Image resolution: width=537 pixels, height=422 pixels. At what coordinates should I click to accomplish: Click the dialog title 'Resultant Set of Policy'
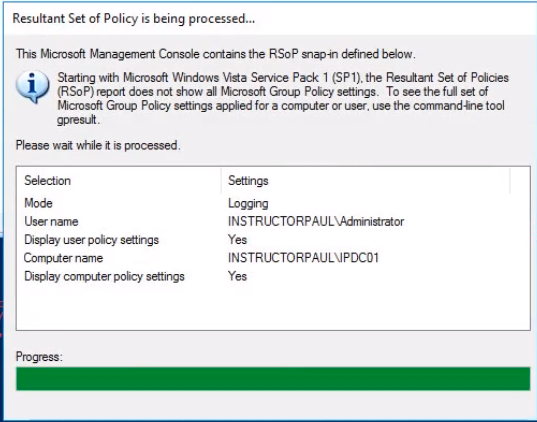click(134, 18)
